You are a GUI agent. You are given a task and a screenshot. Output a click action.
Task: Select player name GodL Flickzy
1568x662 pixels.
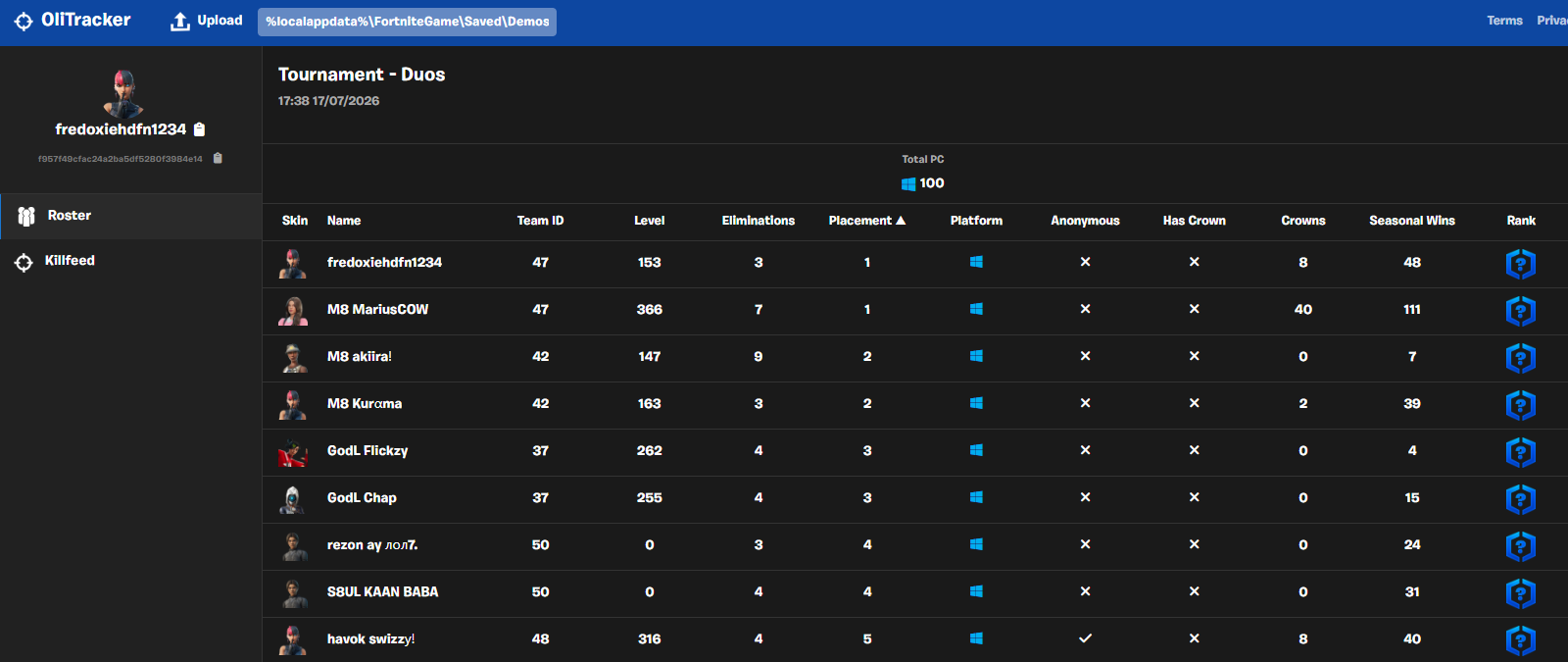coord(367,450)
